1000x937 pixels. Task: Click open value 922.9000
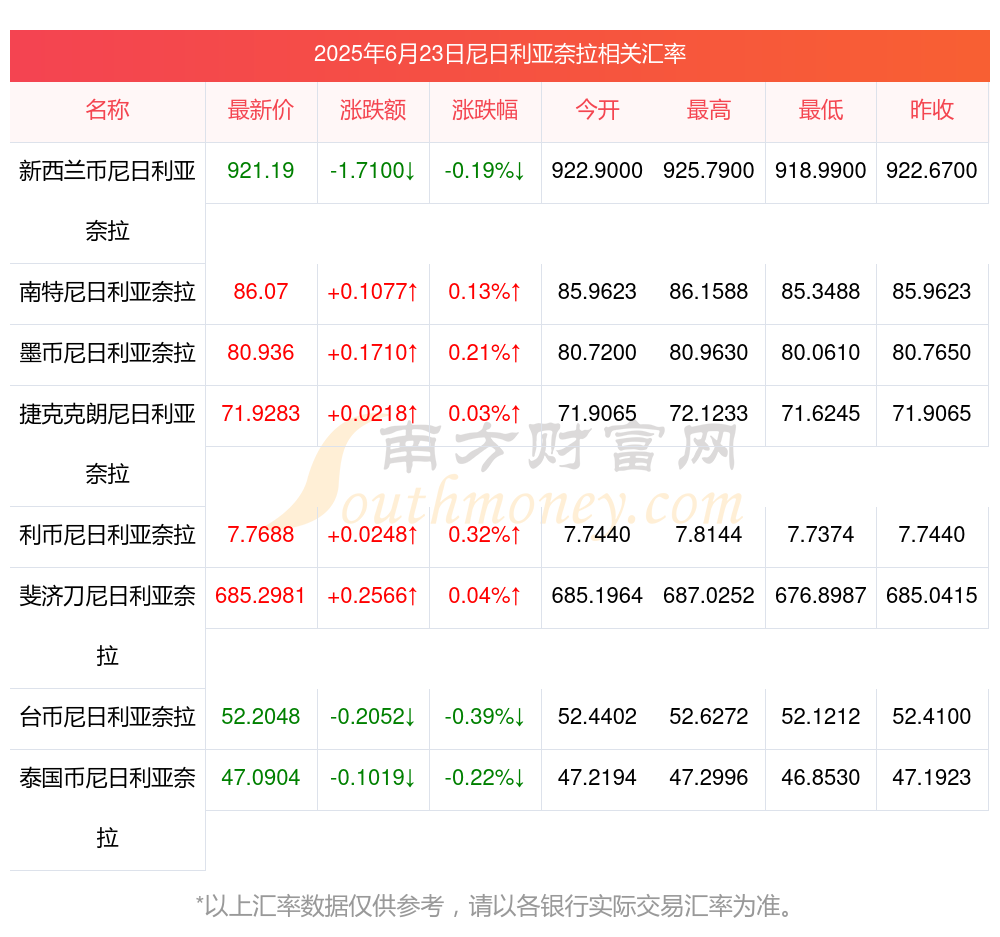(597, 171)
